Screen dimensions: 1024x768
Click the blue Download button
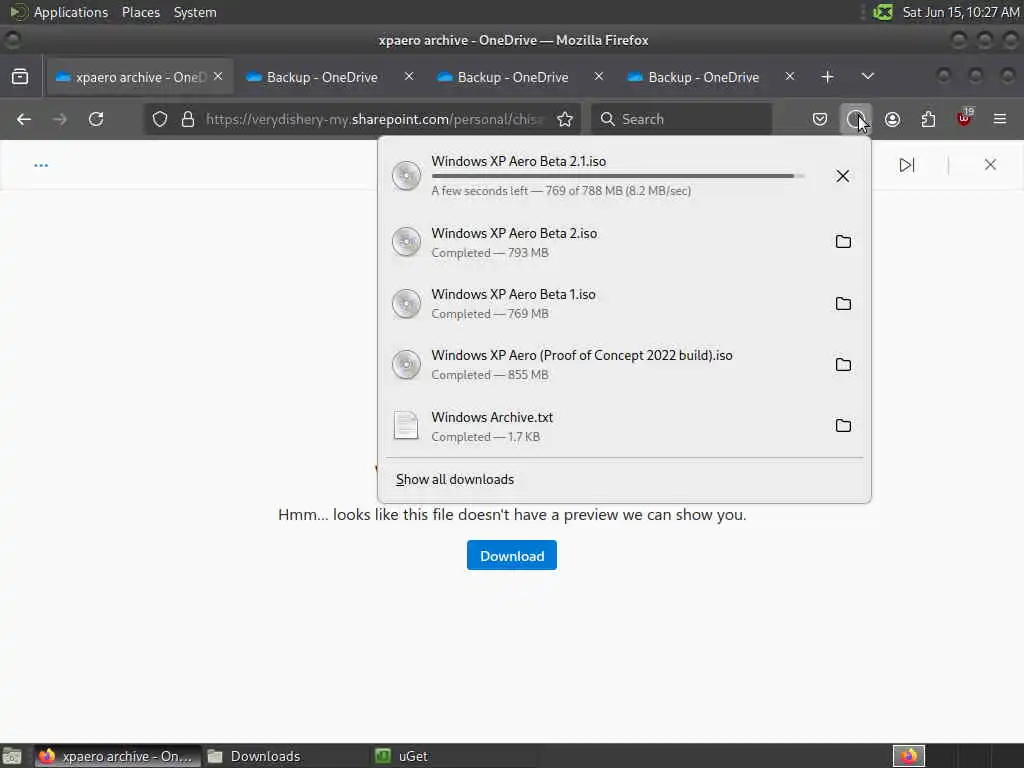click(512, 555)
